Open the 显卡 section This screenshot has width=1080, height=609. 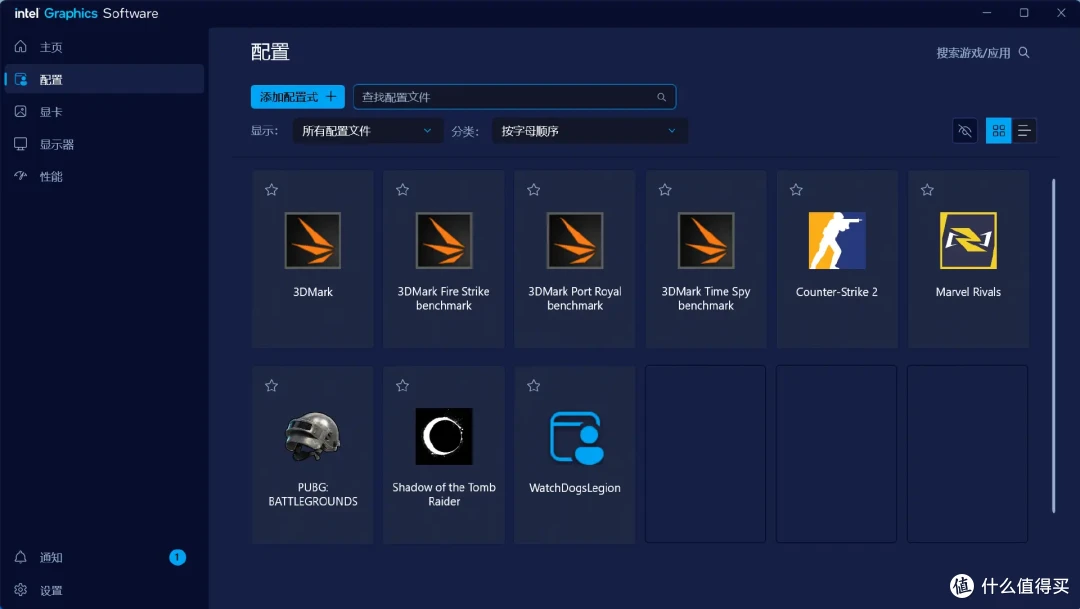coord(105,112)
